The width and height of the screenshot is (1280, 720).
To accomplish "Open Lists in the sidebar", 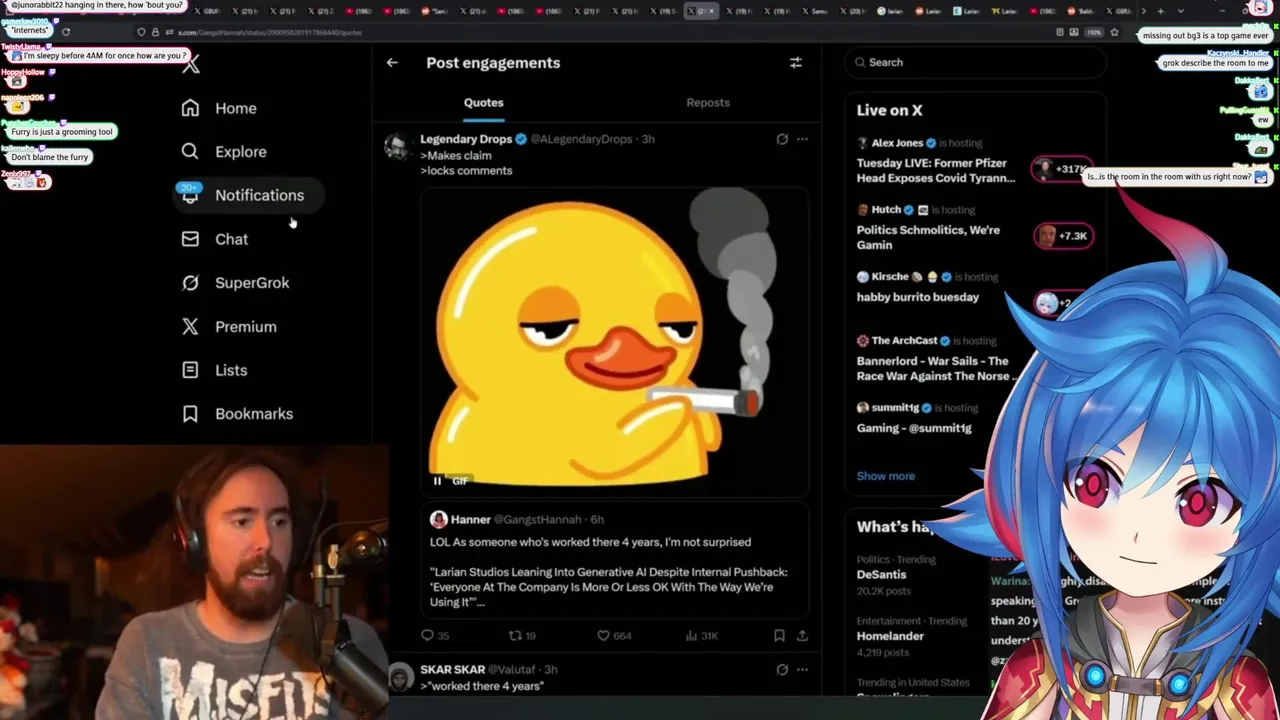I will tap(215, 370).
